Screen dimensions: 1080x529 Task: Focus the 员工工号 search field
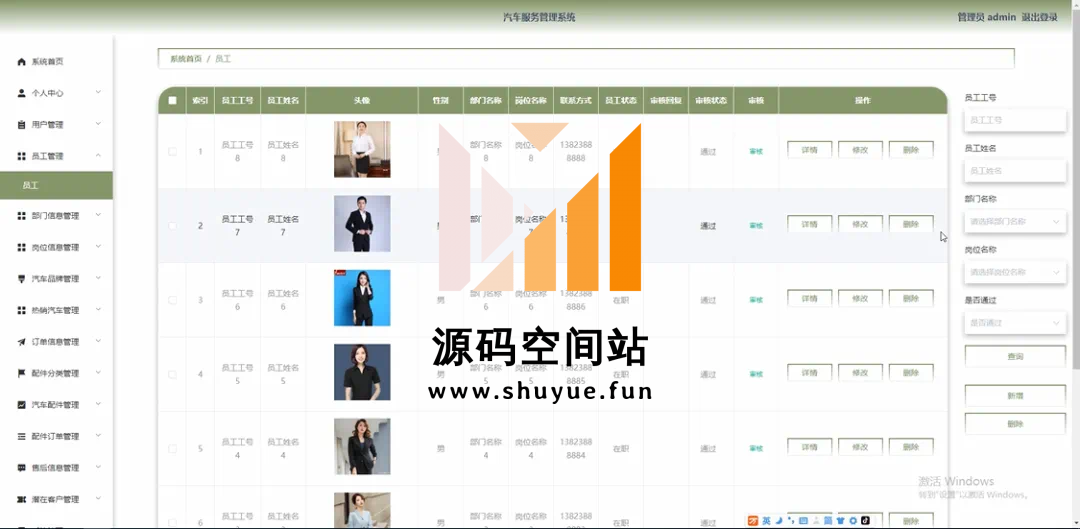point(1015,120)
